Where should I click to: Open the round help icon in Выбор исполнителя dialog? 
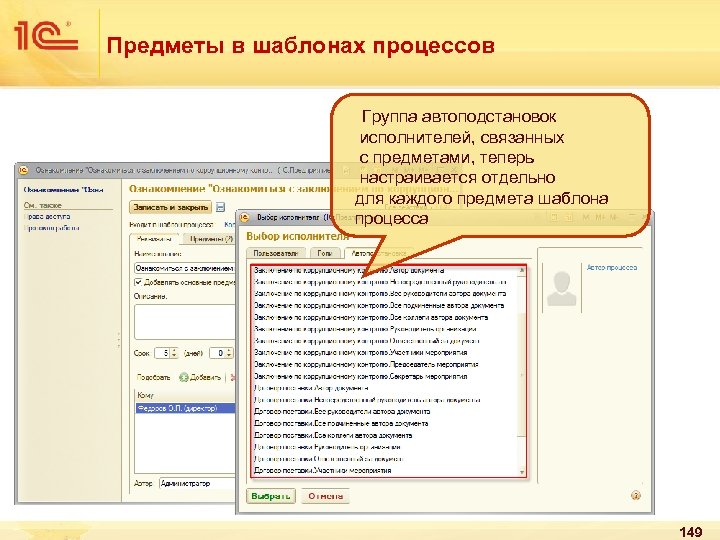pos(636,495)
